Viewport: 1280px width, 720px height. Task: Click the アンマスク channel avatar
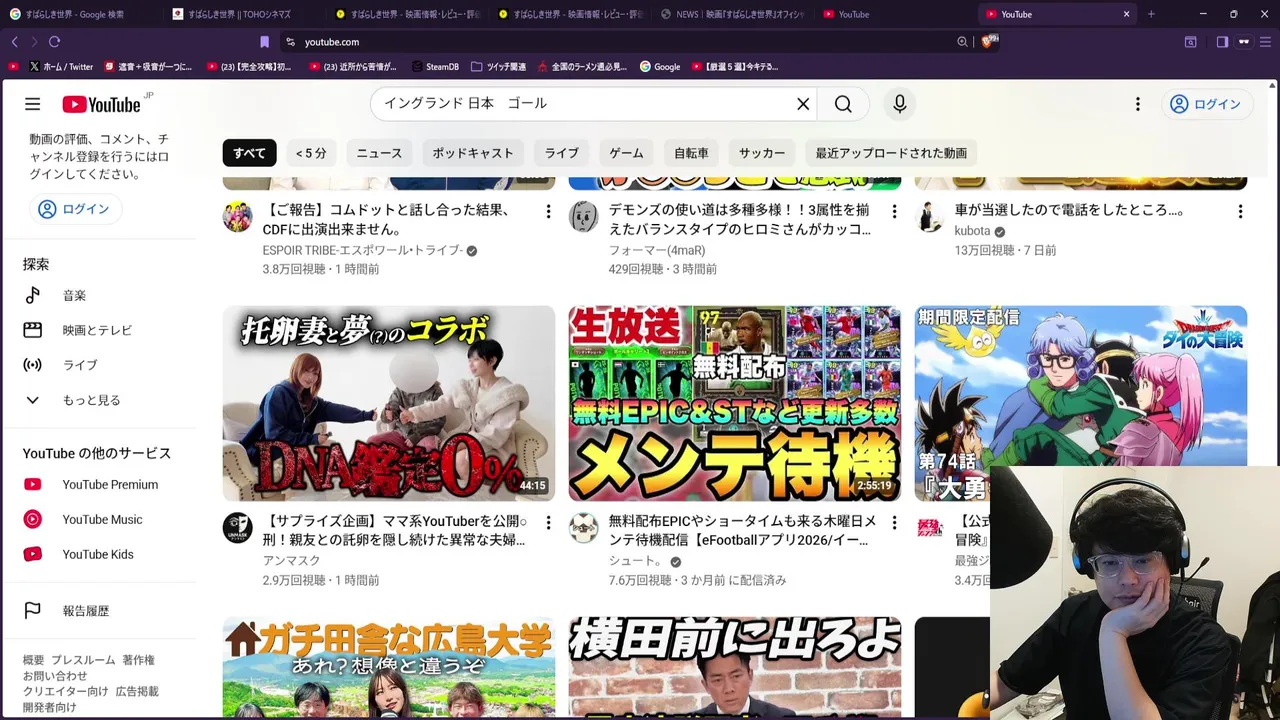click(238, 528)
